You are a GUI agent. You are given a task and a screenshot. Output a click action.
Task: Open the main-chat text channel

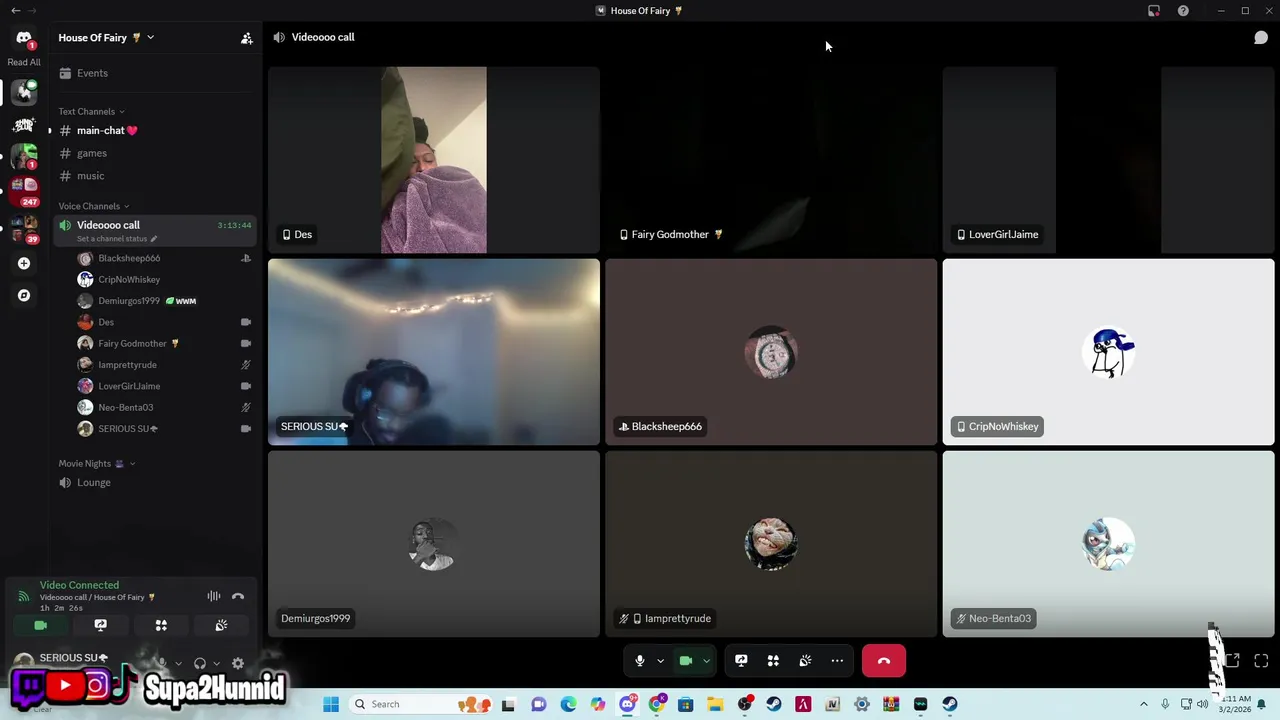(155, 131)
